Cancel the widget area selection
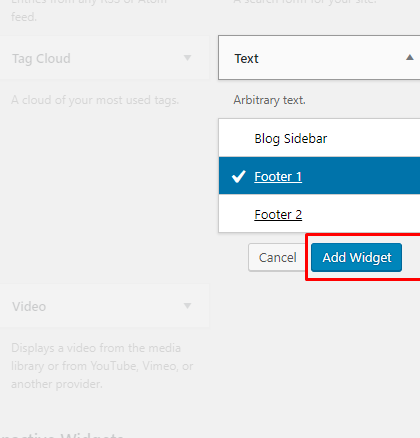Viewport: 420px width, 438px height. (277, 257)
